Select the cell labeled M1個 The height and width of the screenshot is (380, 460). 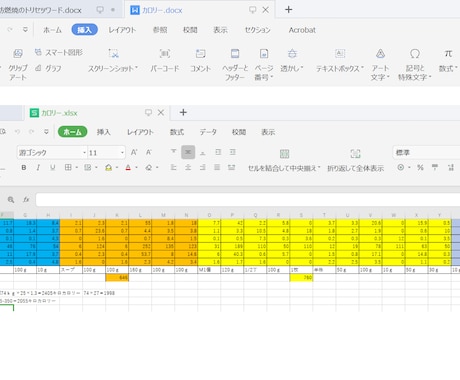pyautogui.click(x=209, y=270)
